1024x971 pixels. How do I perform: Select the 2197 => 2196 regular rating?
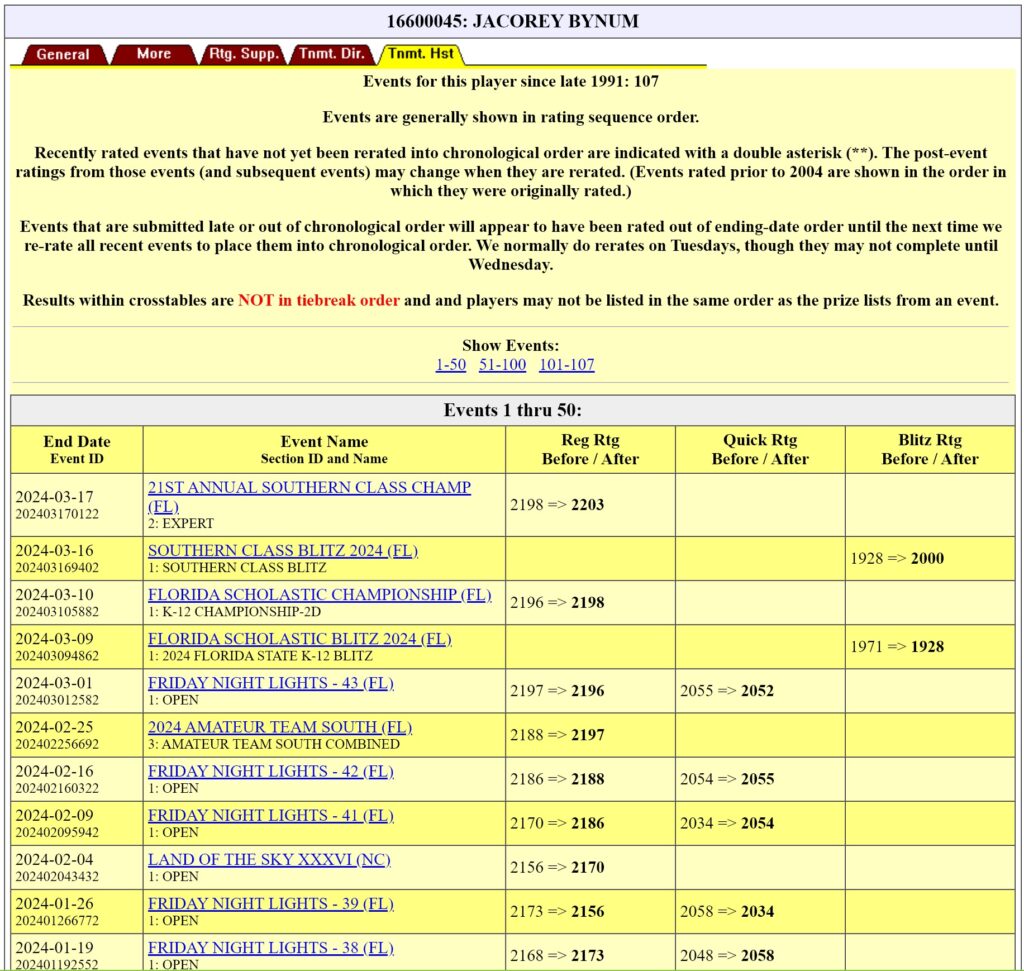coord(557,691)
